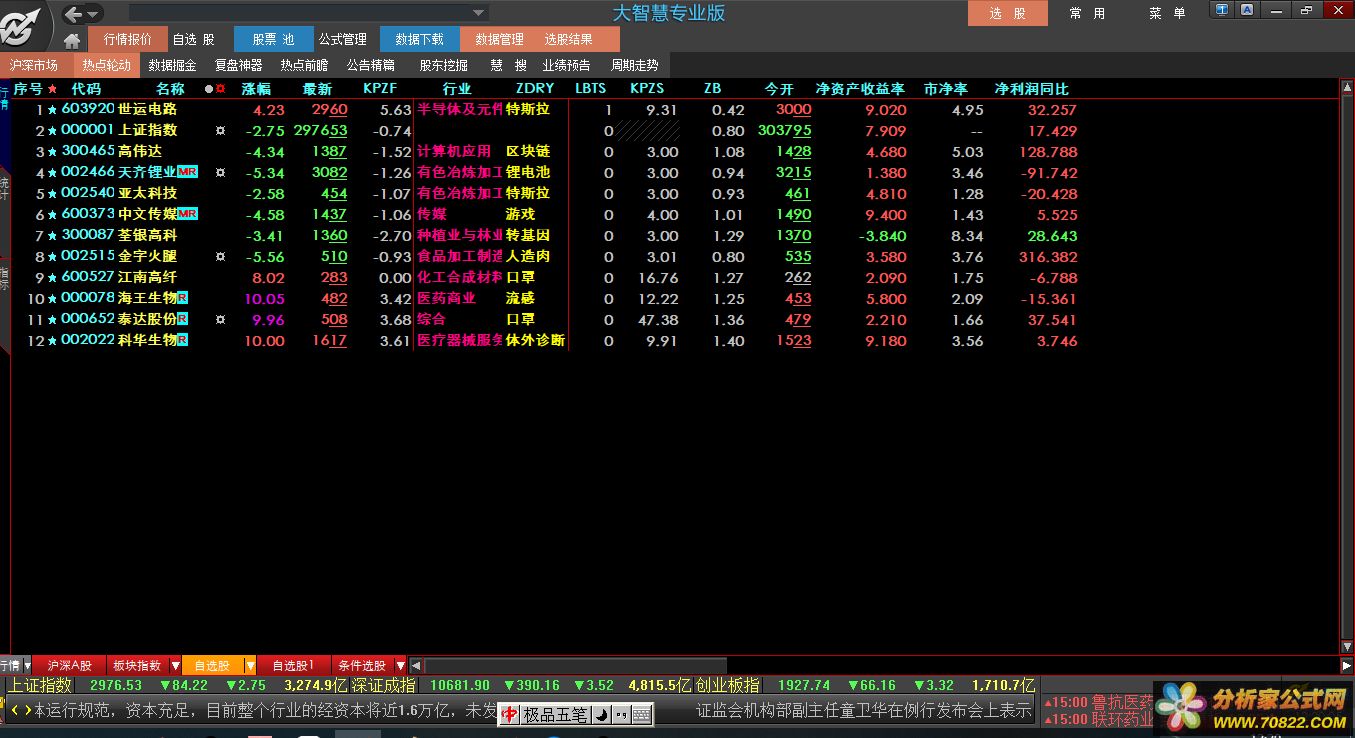Sort by the 市净率 column header

tap(946, 89)
